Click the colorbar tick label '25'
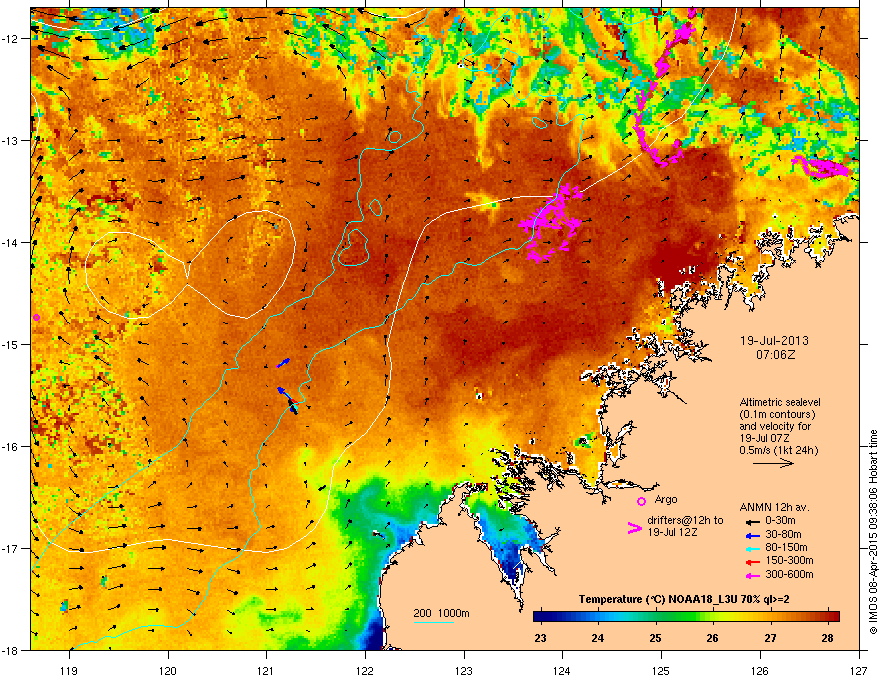Image resolution: width=880 pixels, height=680 pixels. point(656,638)
